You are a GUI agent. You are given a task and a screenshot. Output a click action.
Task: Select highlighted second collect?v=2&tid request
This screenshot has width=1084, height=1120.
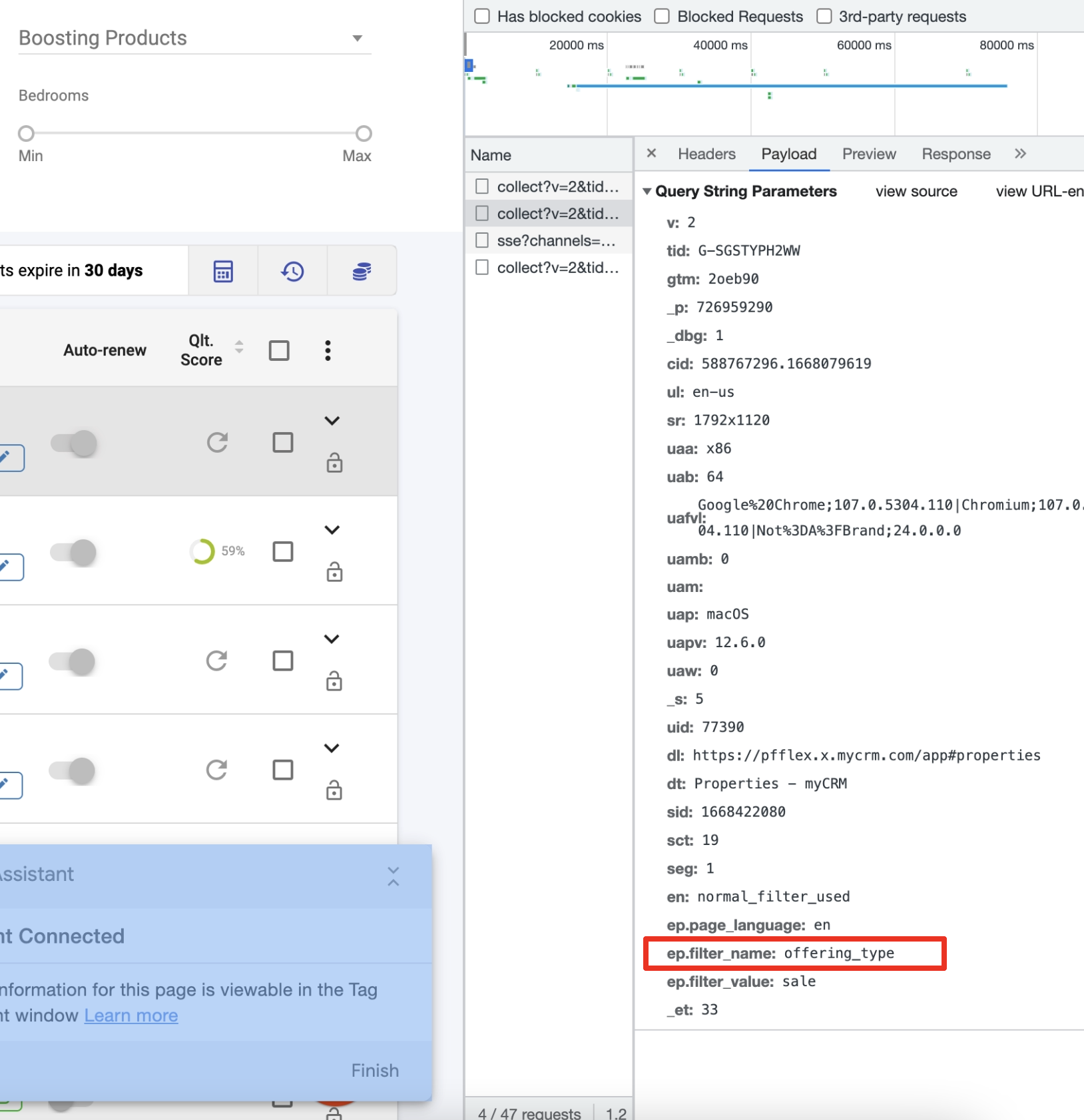pyautogui.click(x=549, y=213)
